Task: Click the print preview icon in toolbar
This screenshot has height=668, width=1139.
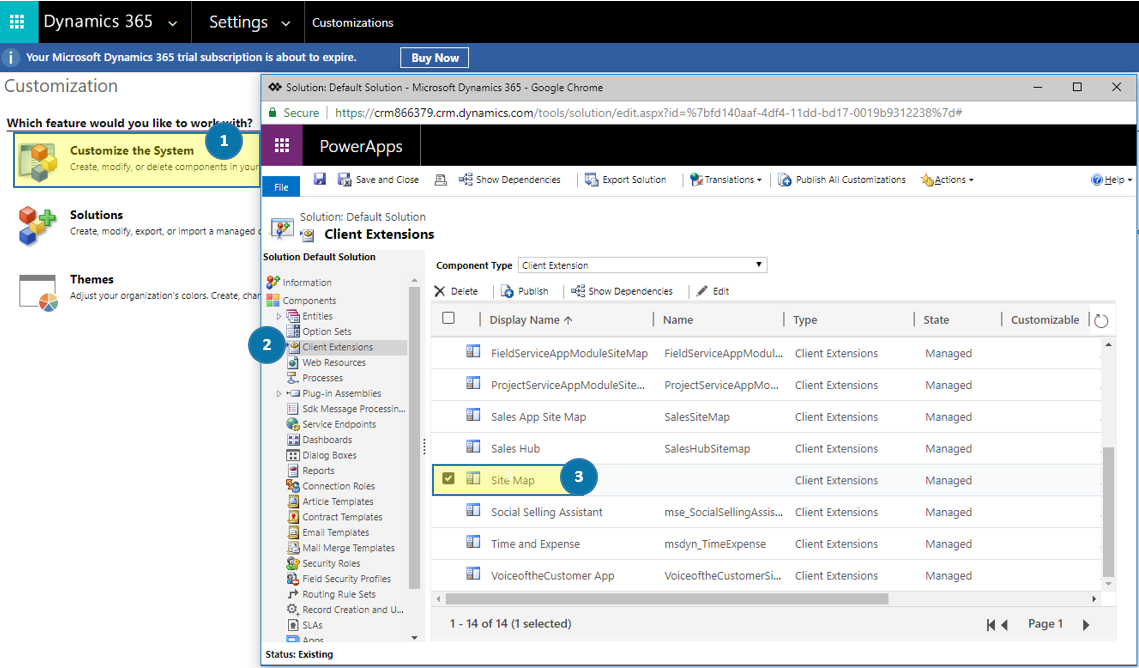Action: [440, 179]
